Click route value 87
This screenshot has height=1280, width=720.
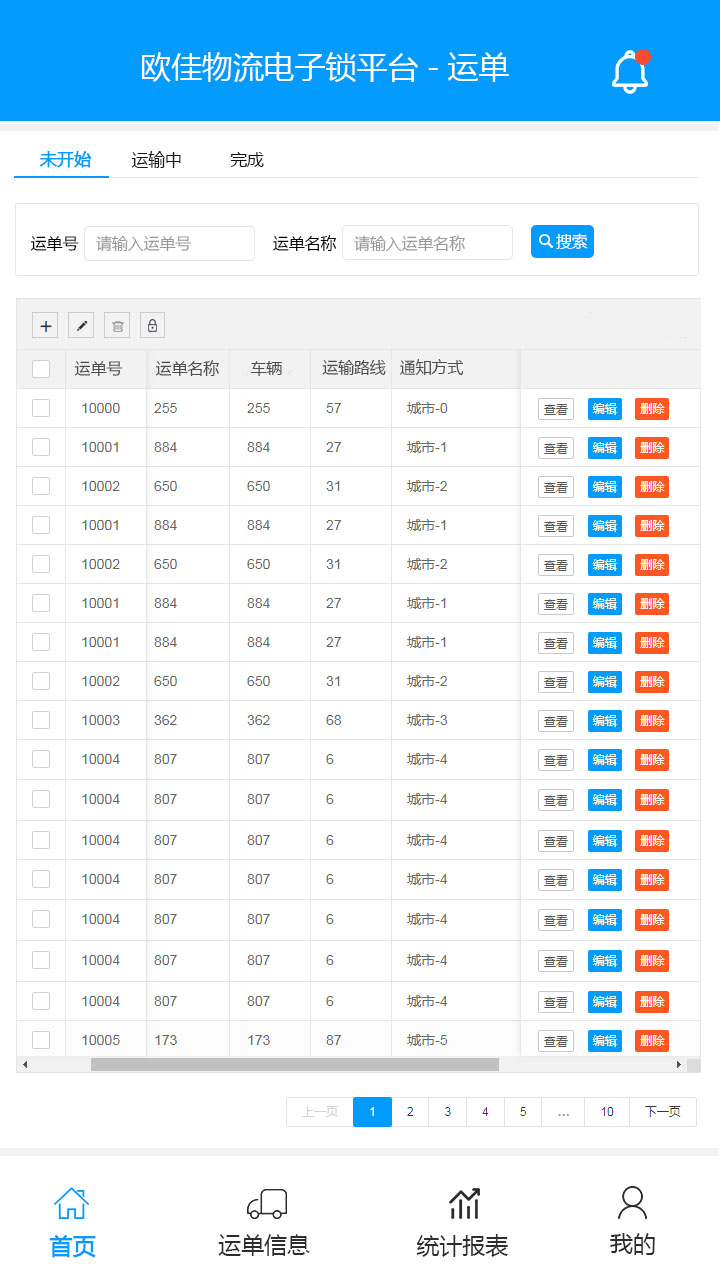(x=334, y=1040)
